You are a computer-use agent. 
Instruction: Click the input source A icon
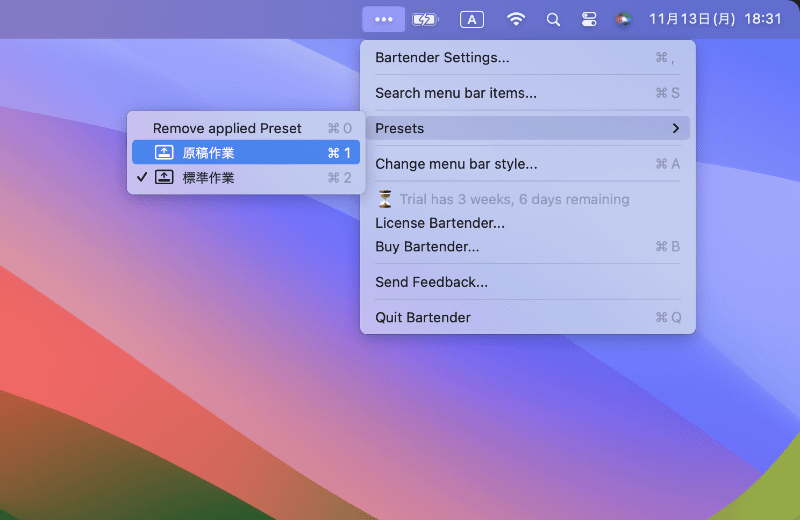click(x=472, y=19)
